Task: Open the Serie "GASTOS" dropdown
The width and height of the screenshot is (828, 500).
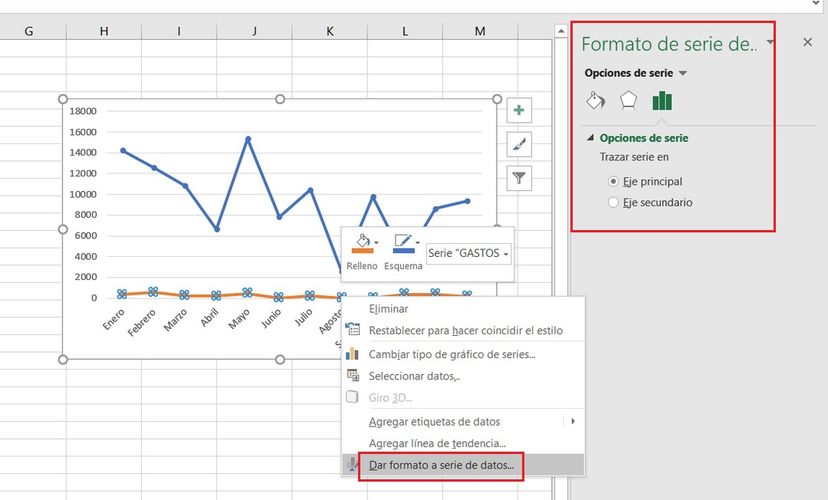Action: pos(469,254)
